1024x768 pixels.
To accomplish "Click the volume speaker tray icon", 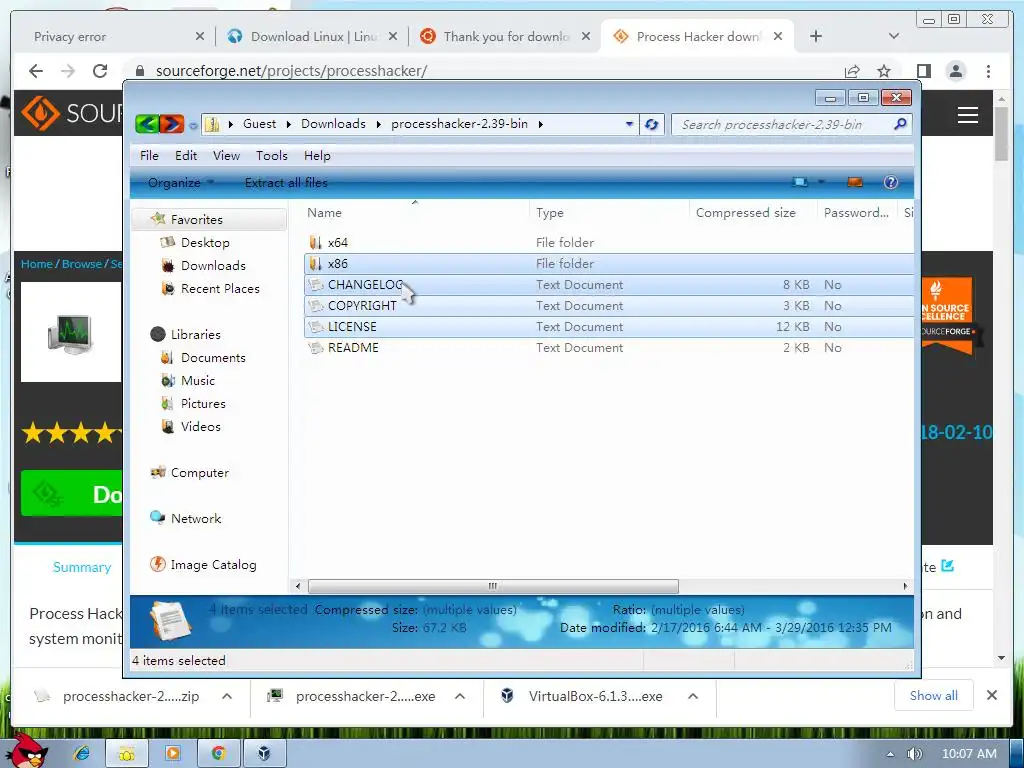I will pyautogui.click(x=914, y=754).
